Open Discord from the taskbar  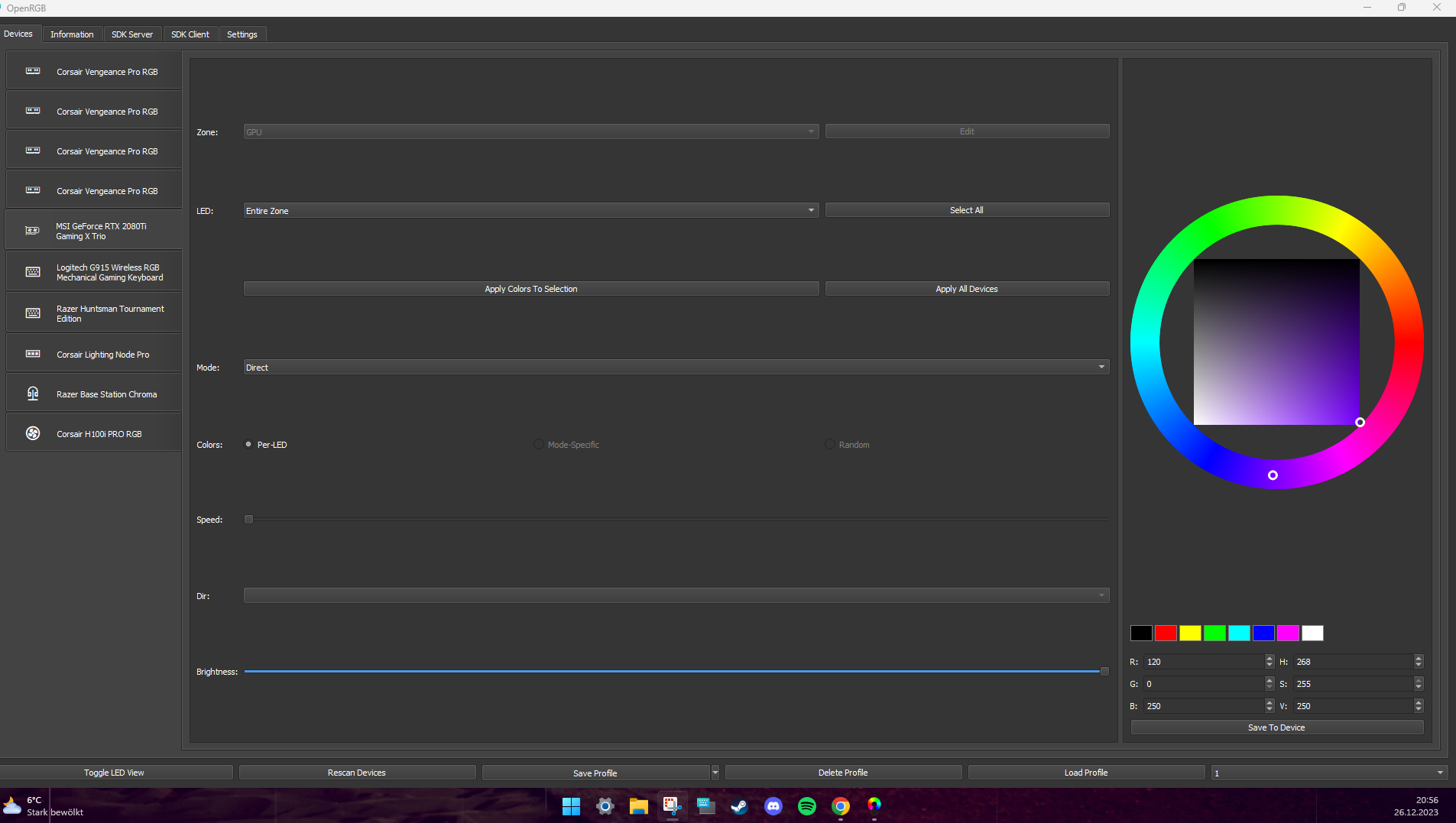[773, 806]
